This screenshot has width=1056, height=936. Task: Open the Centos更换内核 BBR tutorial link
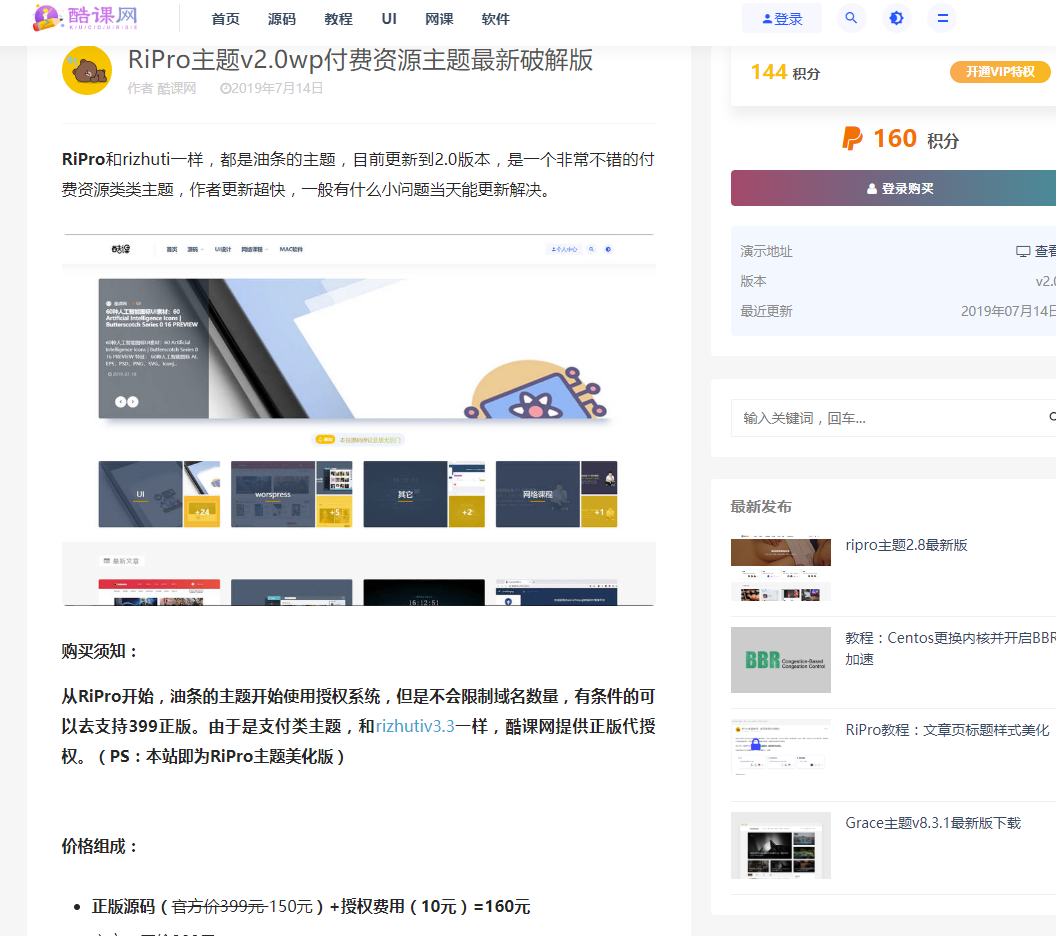point(950,648)
